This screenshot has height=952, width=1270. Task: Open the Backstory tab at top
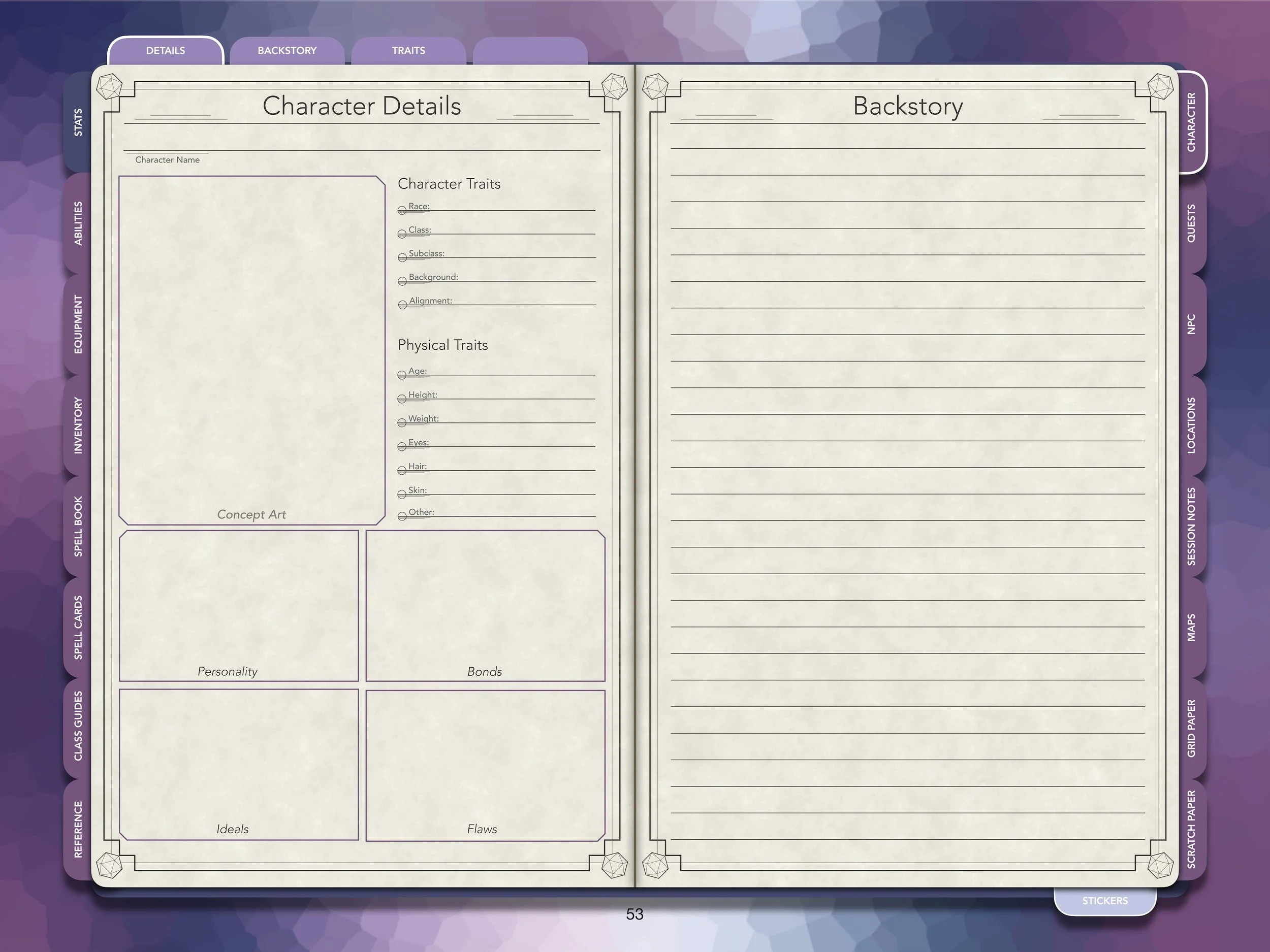[x=287, y=50]
